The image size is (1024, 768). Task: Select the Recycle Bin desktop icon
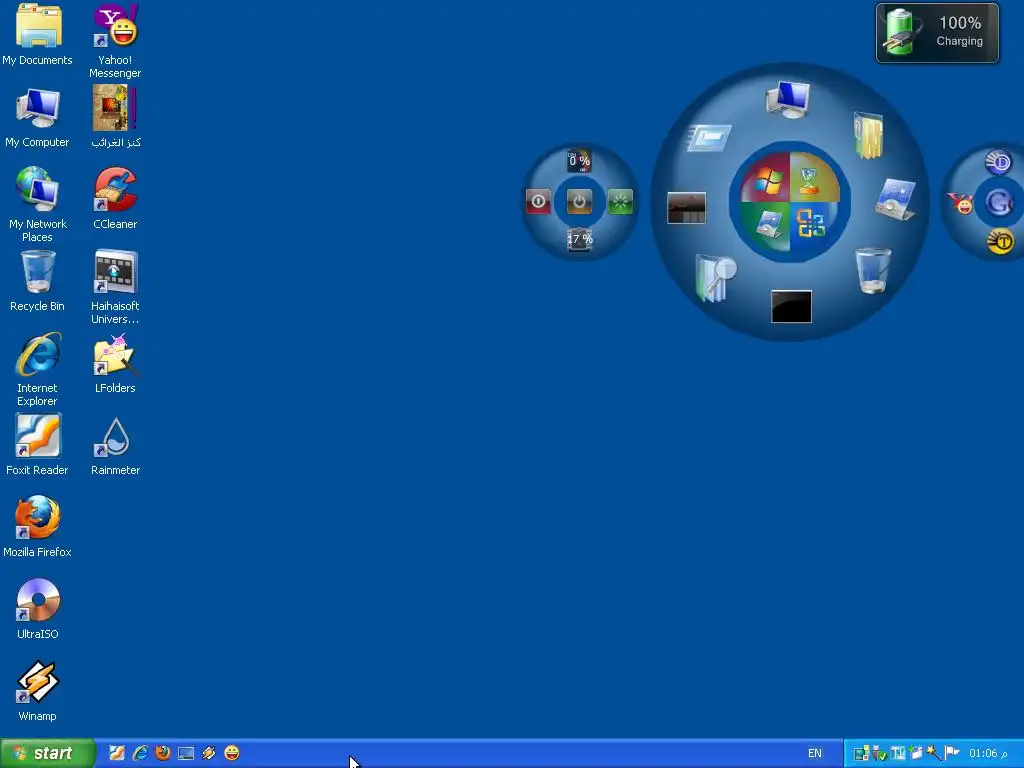(37, 281)
